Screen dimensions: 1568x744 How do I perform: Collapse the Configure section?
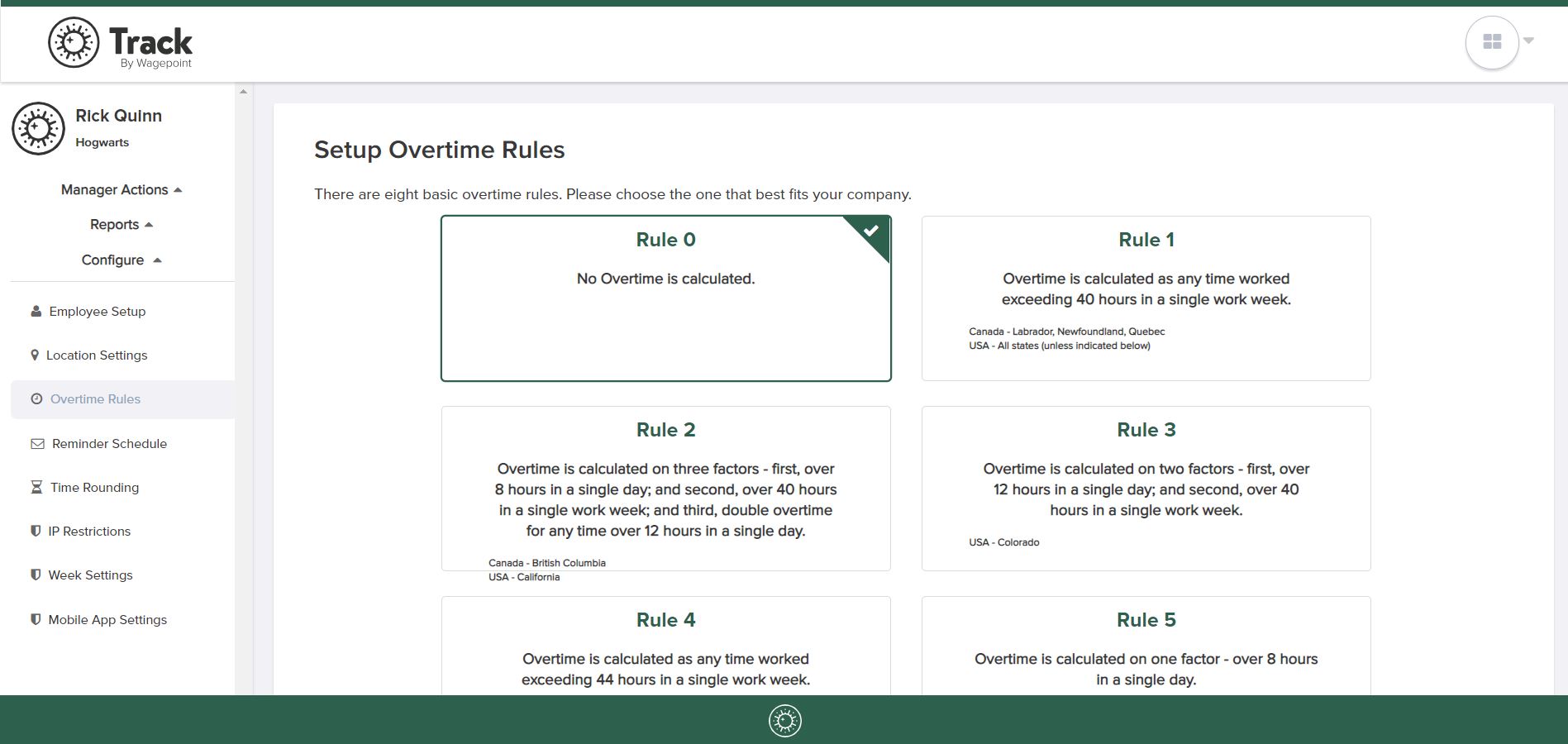tap(122, 260)
